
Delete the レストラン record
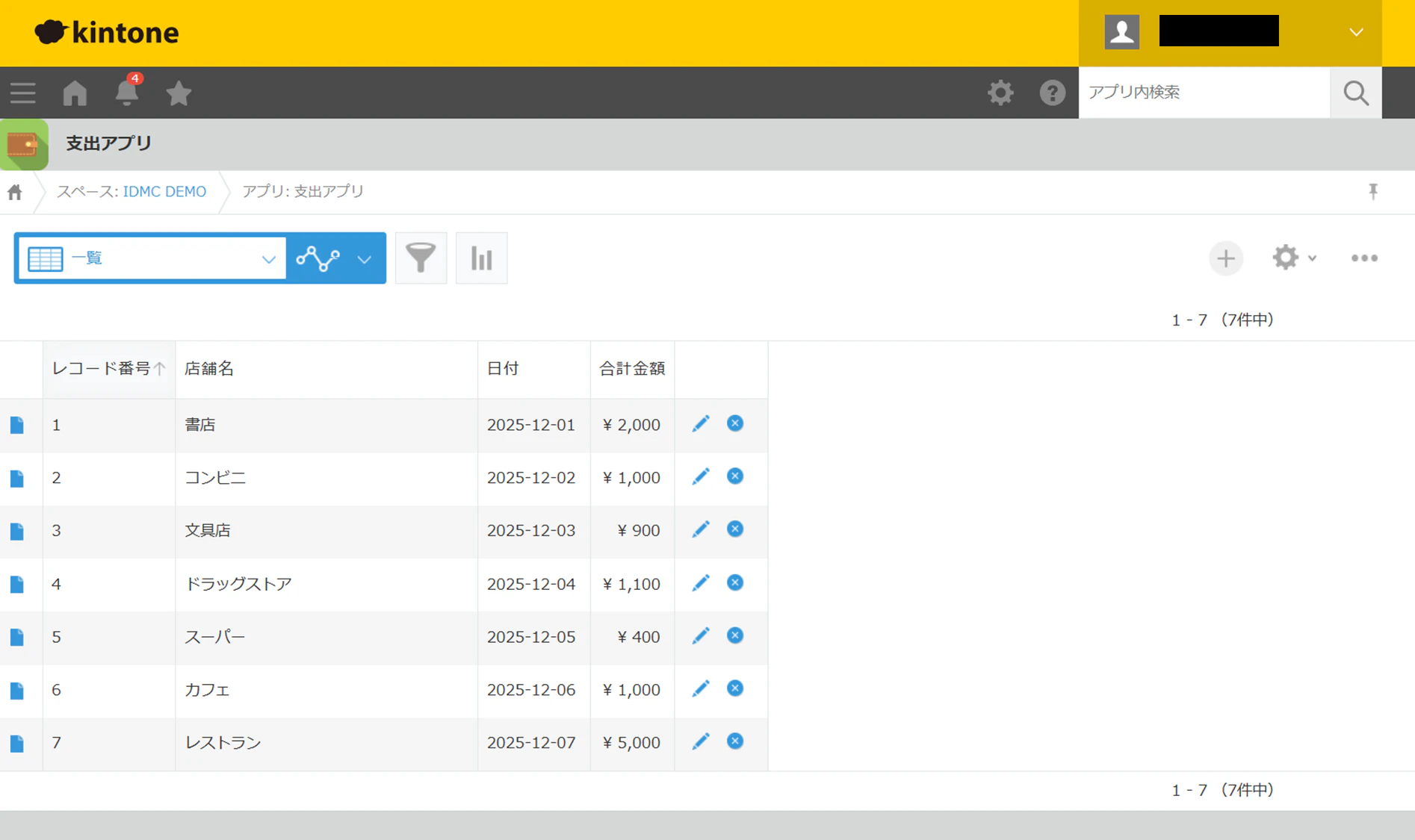click(735, 741)
